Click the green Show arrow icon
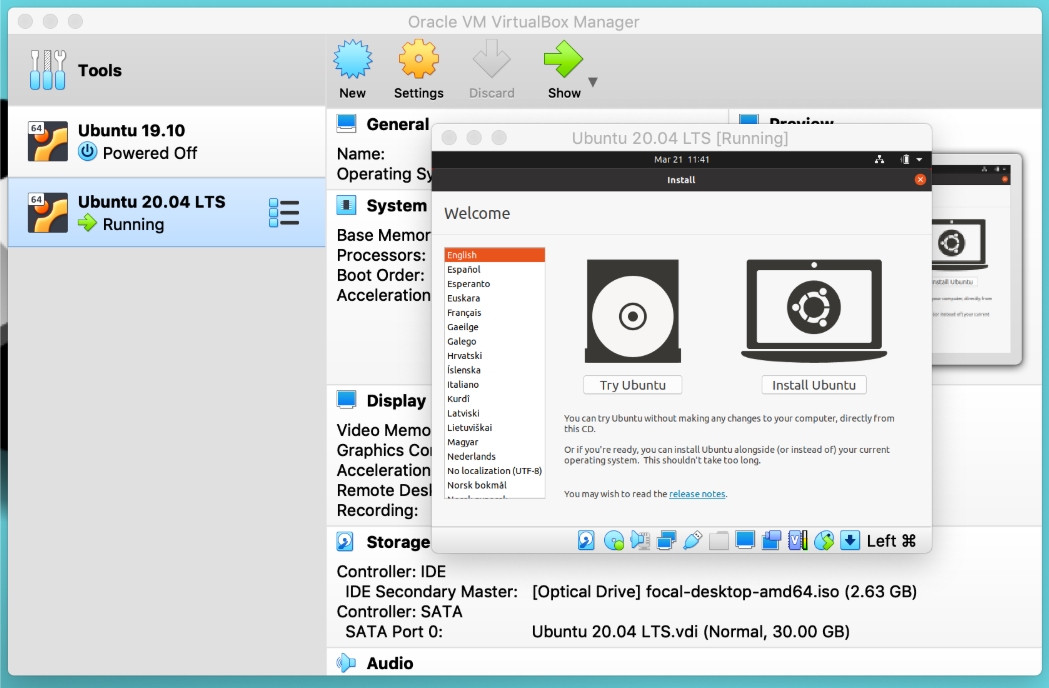This screenshot has height=688, width=1049. click(x=563, y=59)
